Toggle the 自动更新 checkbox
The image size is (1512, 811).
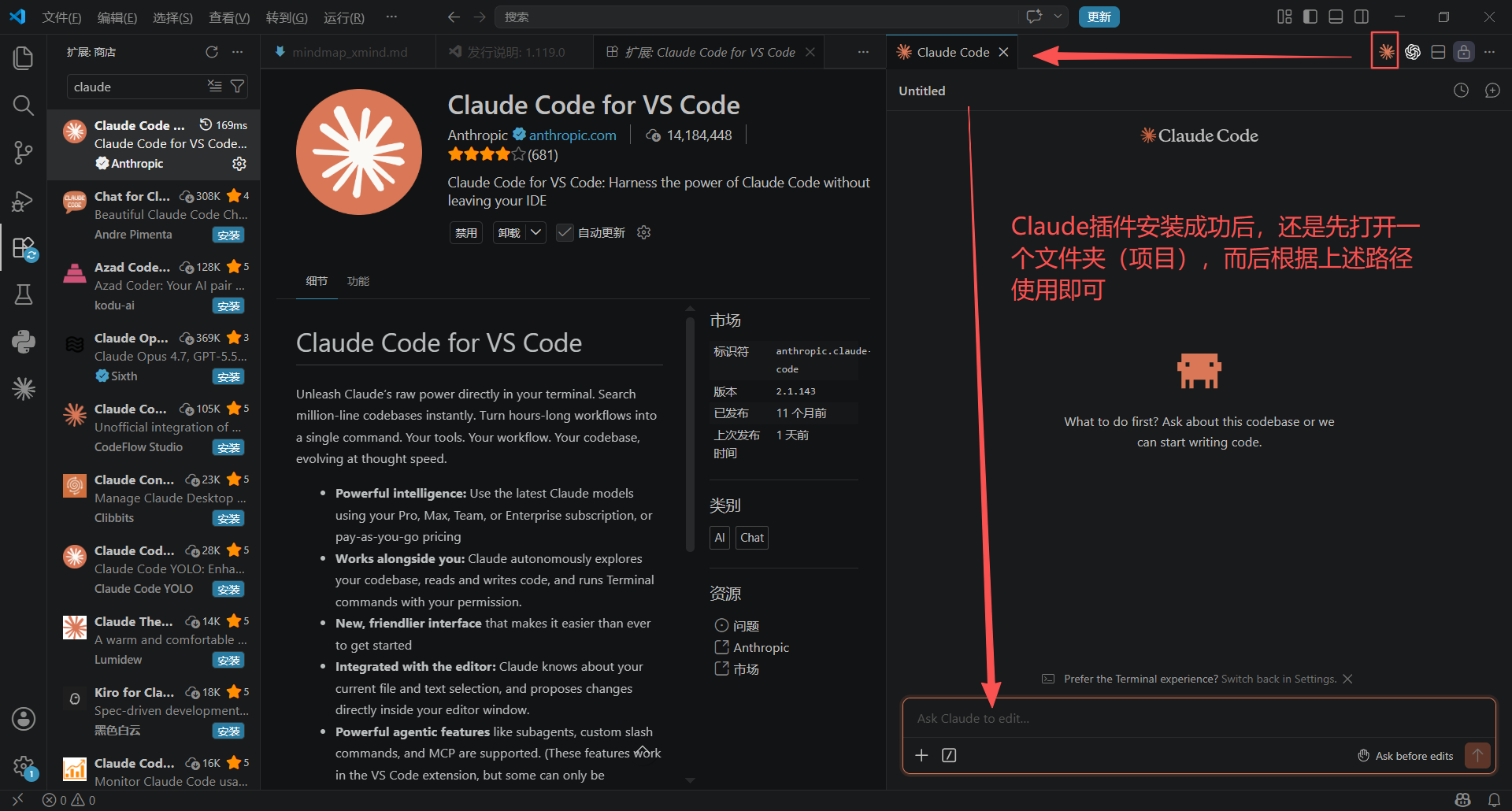coord(565,232)
